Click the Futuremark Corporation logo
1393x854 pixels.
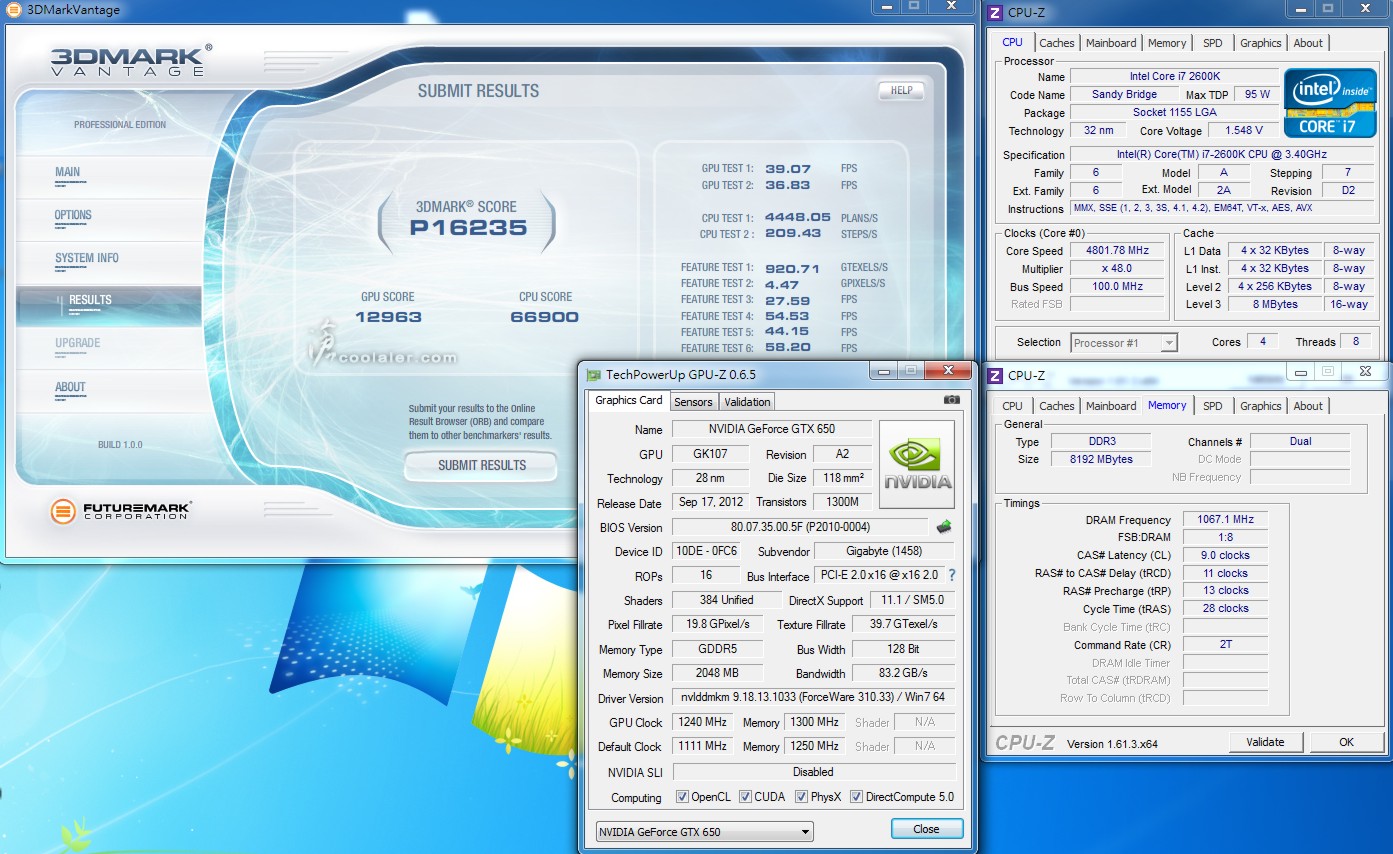tap(120, 511)
